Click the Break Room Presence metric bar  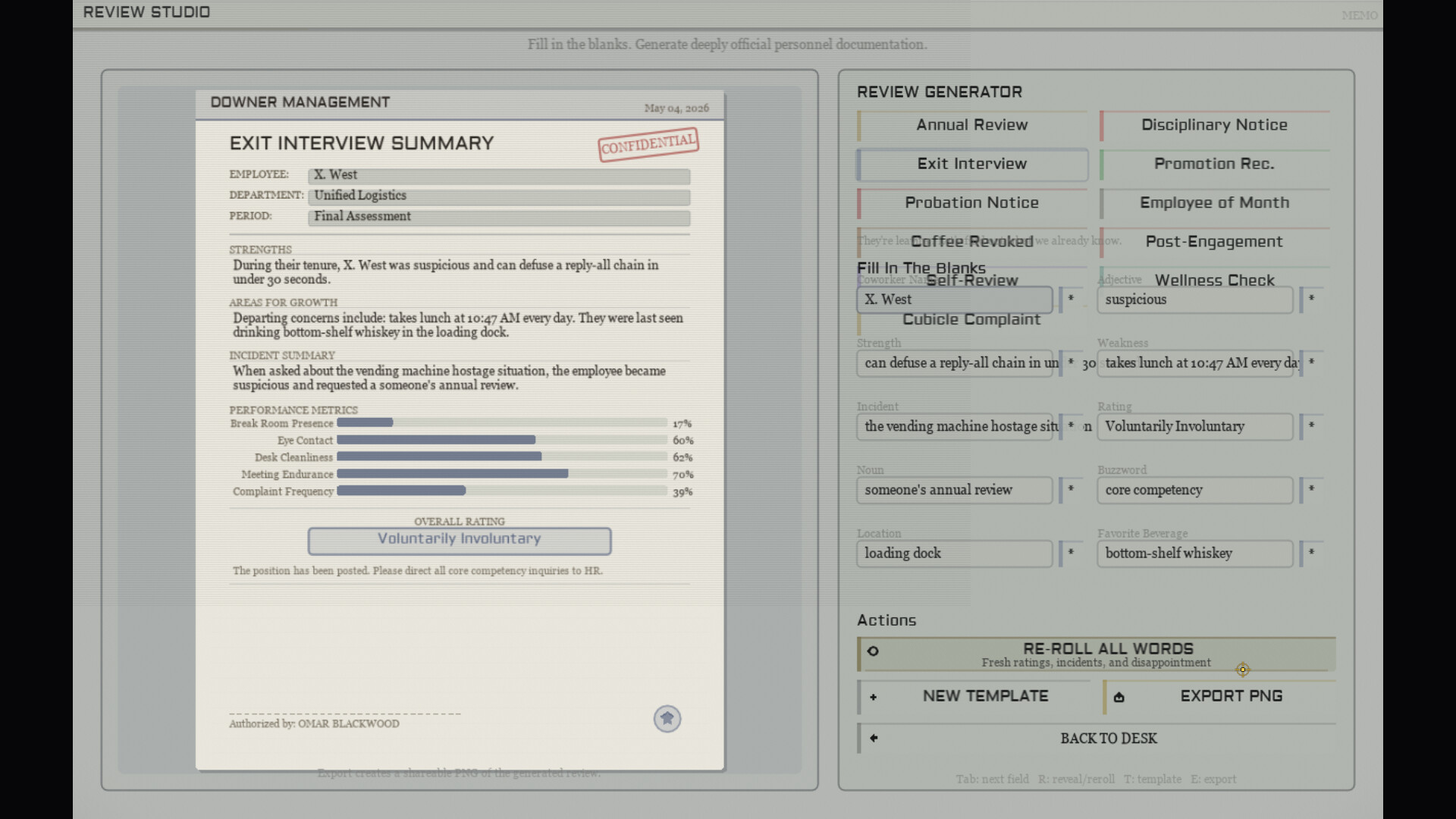502,423
